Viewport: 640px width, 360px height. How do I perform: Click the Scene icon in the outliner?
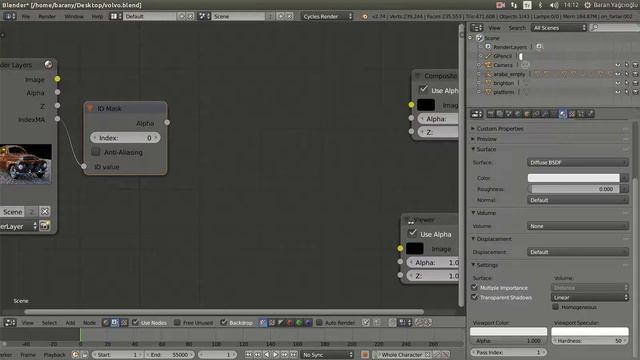(480, 38)
